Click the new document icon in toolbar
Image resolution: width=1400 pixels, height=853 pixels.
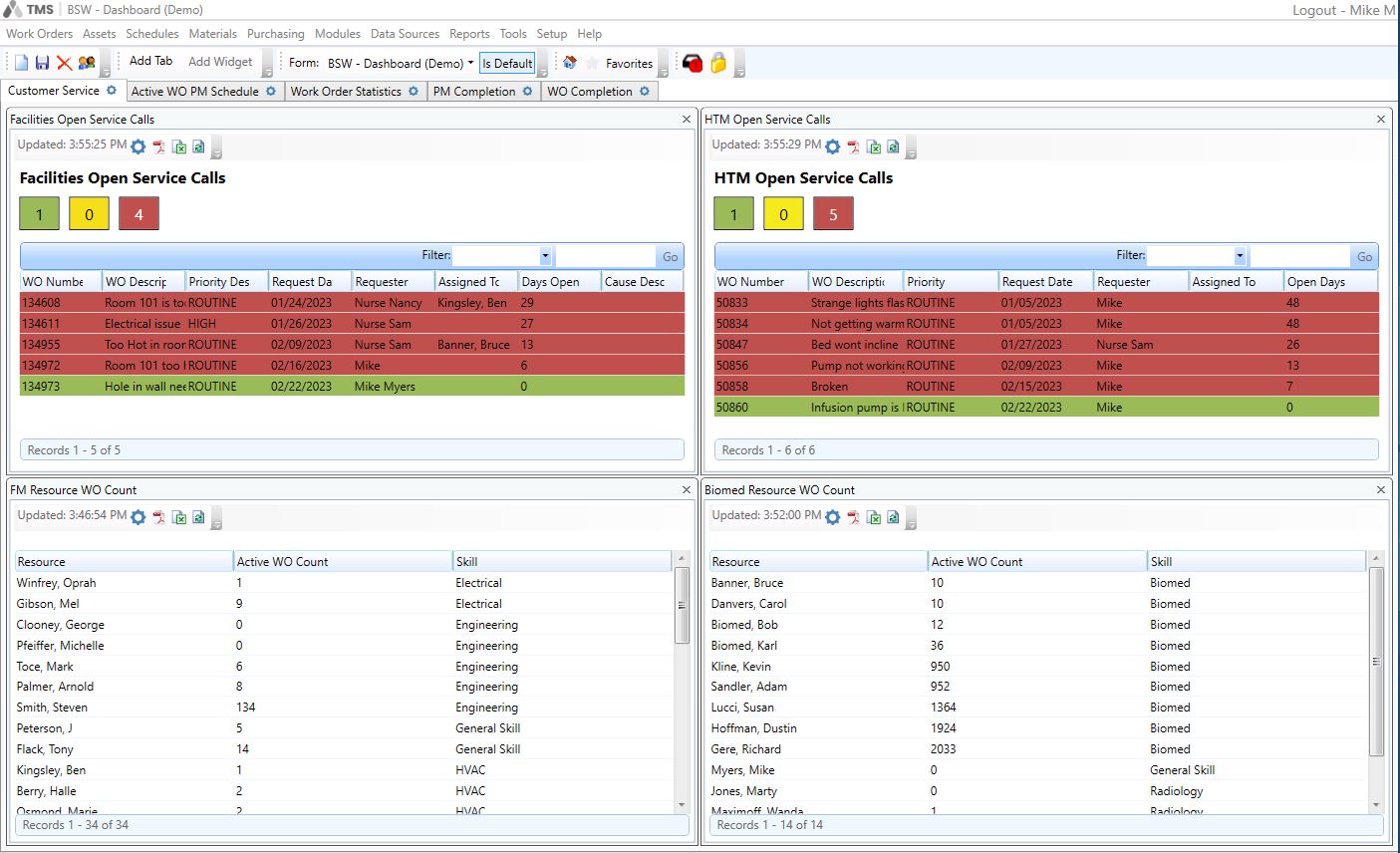pyautogui.click(x=21, y=63)
